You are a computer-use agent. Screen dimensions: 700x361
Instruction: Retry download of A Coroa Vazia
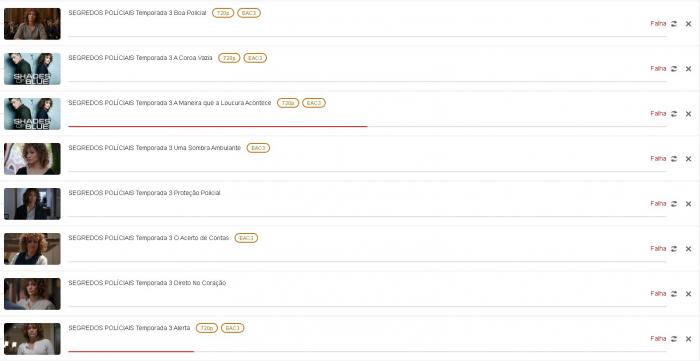(674, 69)
